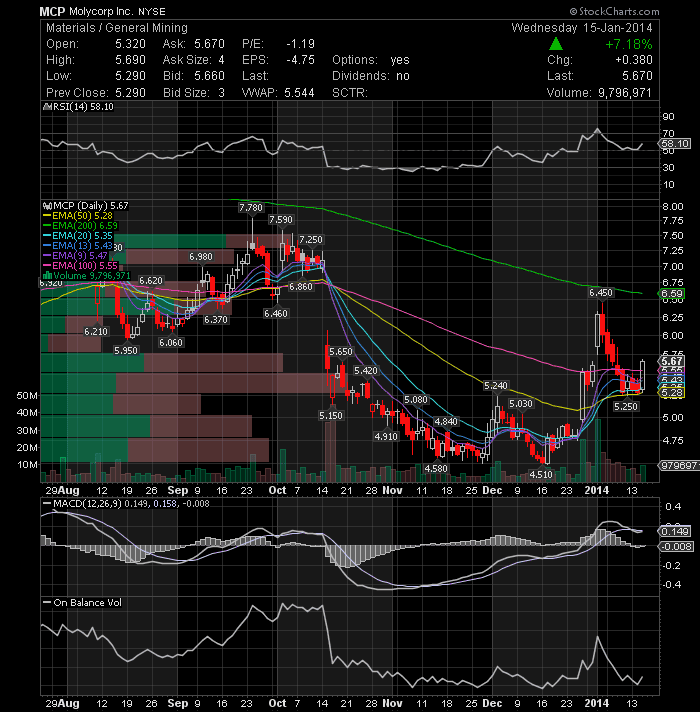Click the green 6.59 EMA axis tag
The image size is (700, 712).
tap(672, 294)
